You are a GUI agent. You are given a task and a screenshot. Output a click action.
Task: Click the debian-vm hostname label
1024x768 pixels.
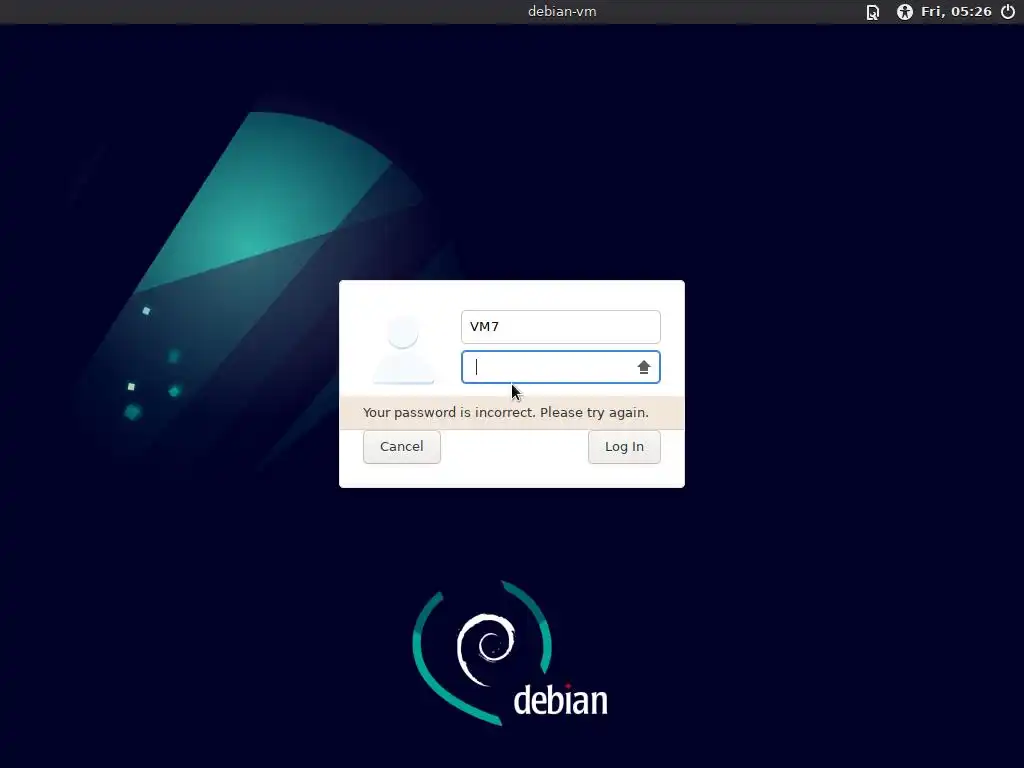click(562, 12)
